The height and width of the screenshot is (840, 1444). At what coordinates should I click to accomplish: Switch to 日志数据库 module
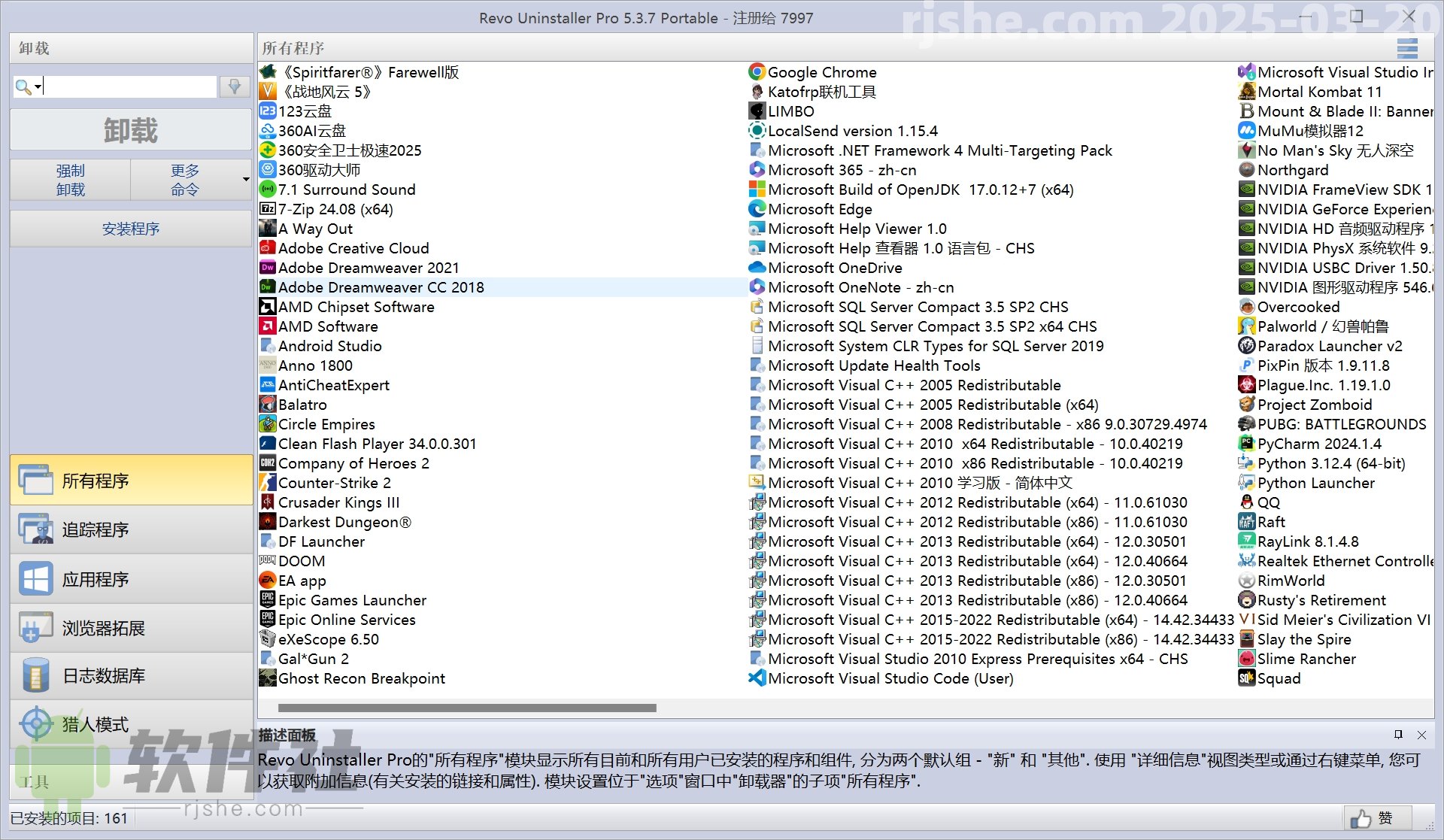click(132, 676)
